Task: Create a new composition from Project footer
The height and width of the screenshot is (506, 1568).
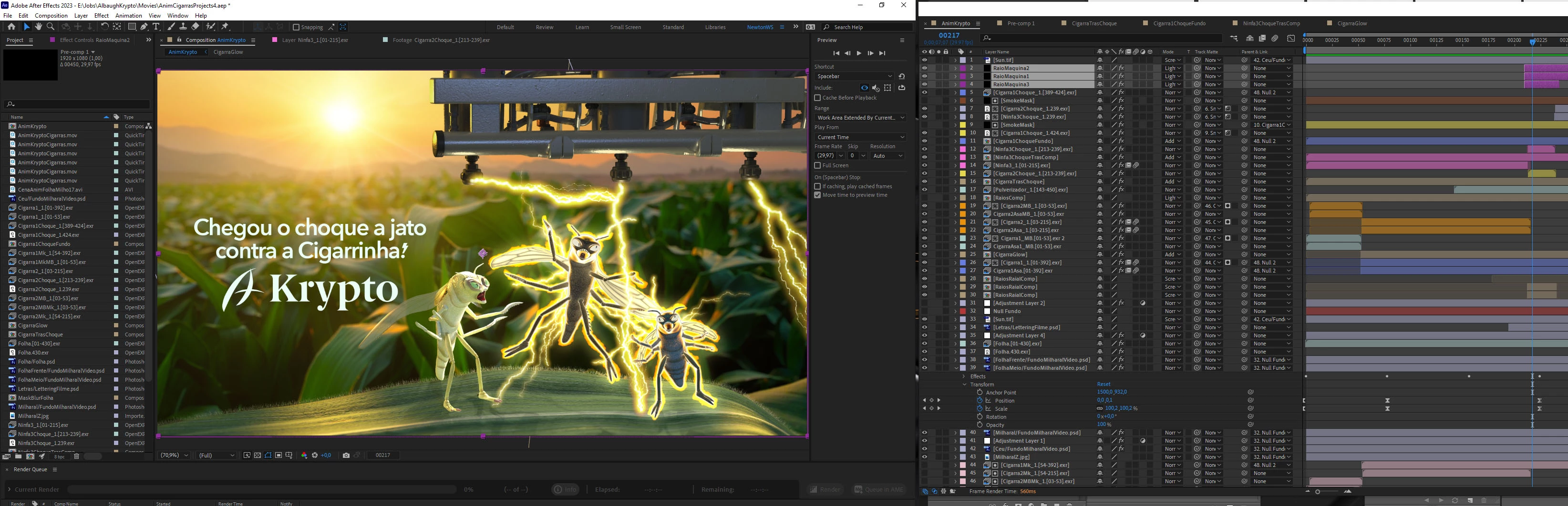Action: tap(30, 456)
